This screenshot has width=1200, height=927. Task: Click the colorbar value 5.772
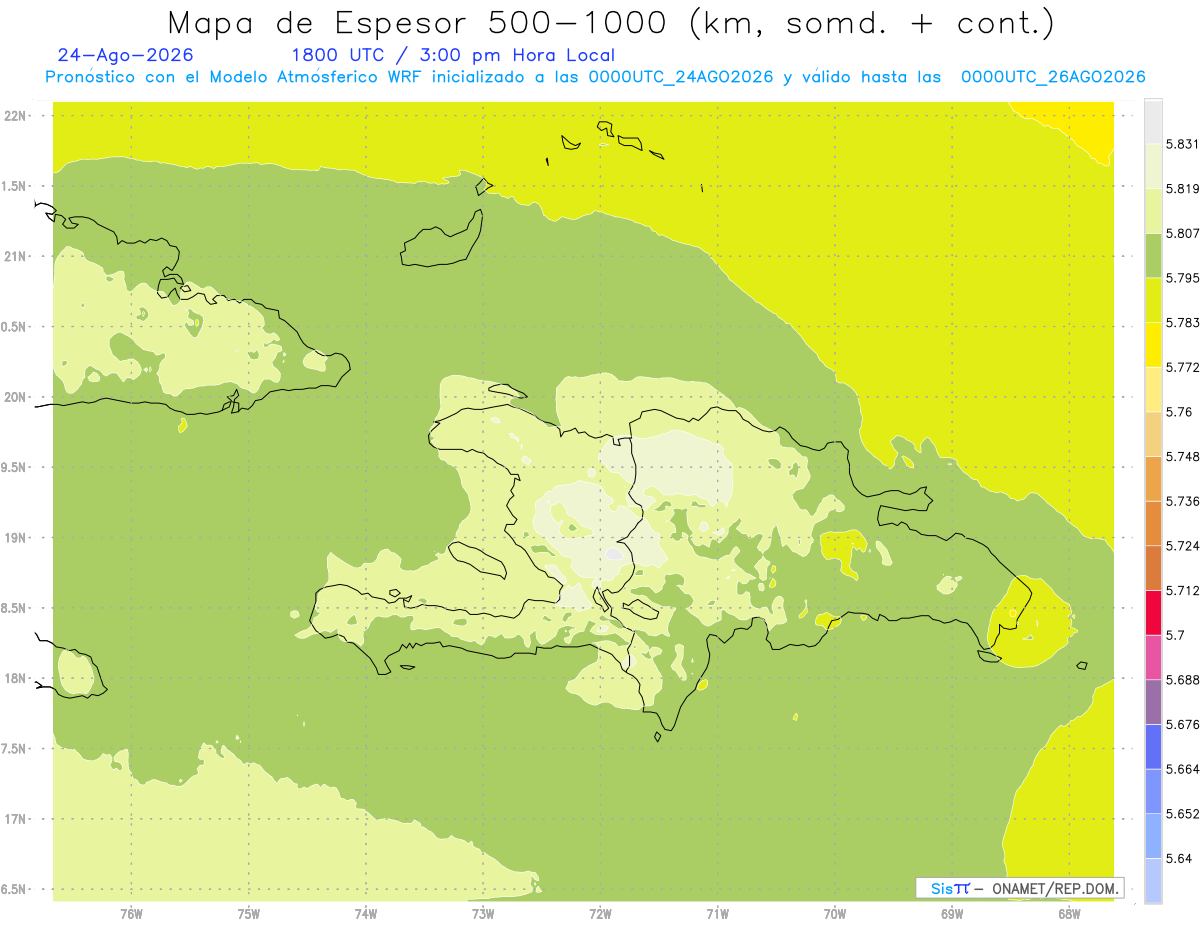pos(1182,367)
